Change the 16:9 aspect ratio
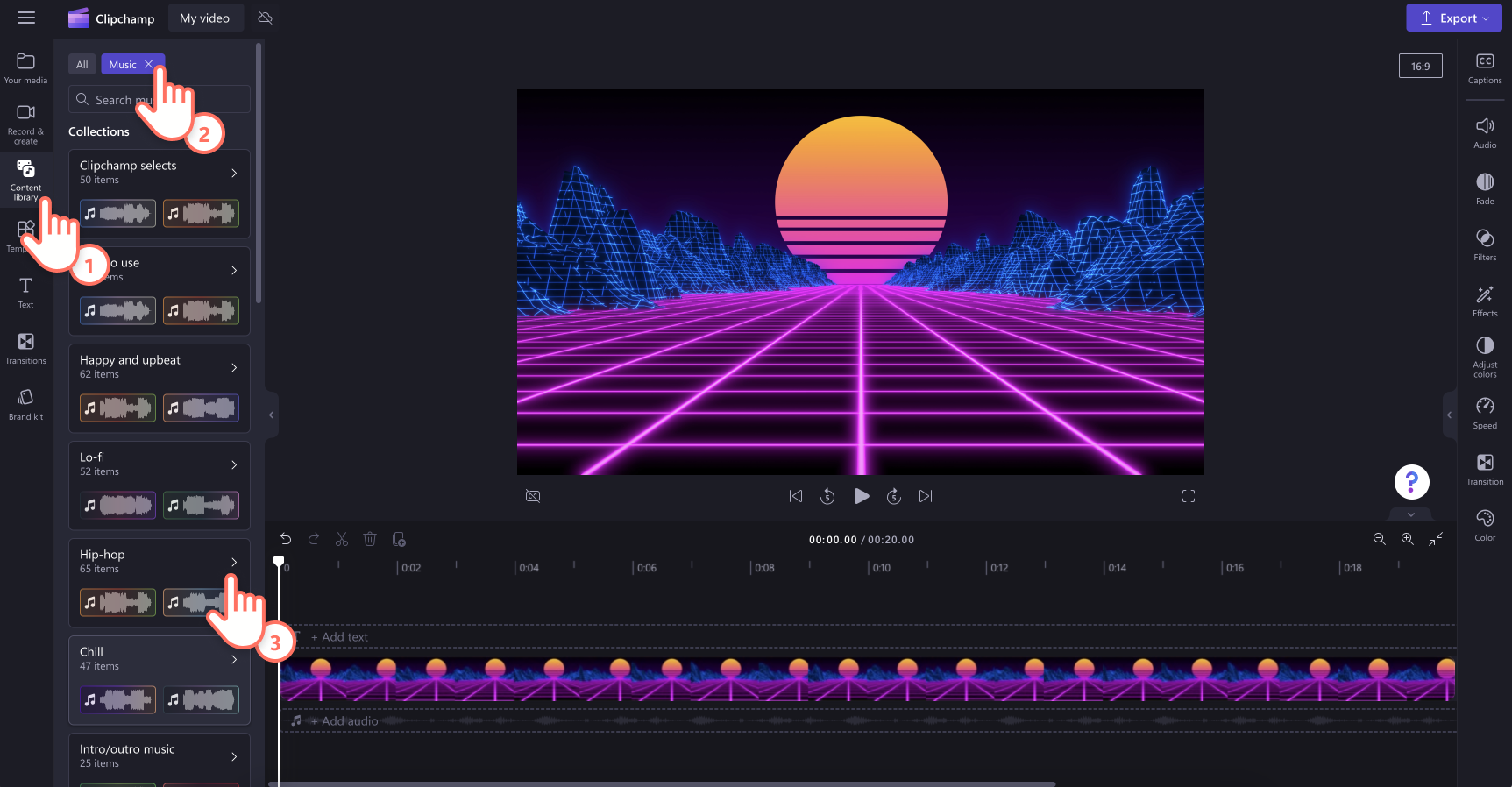Screen dimensions: 1512x787 1420,66
